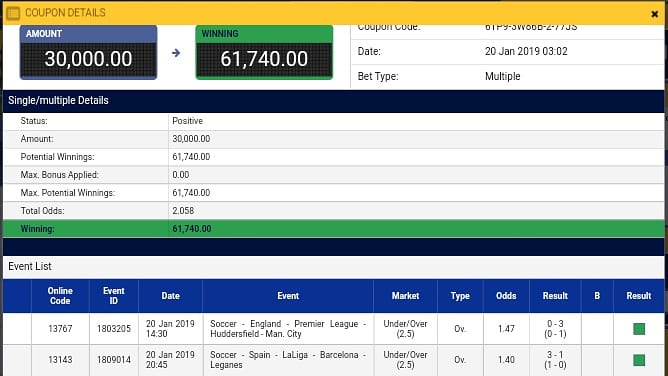
Task: Select the Date column header
Action: click(170, 296)
